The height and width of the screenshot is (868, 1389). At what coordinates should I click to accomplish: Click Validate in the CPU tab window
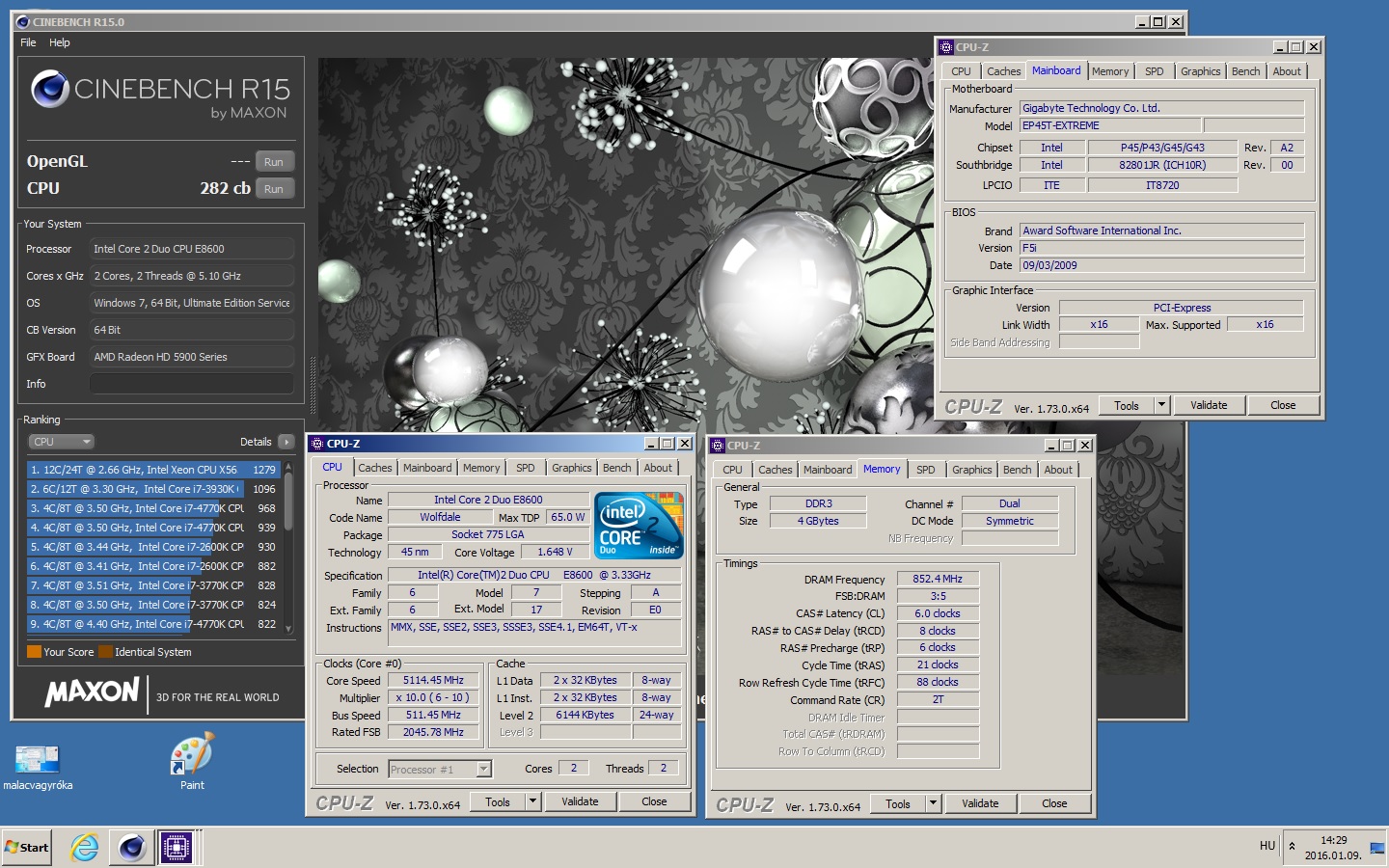[x=580, y=801]
